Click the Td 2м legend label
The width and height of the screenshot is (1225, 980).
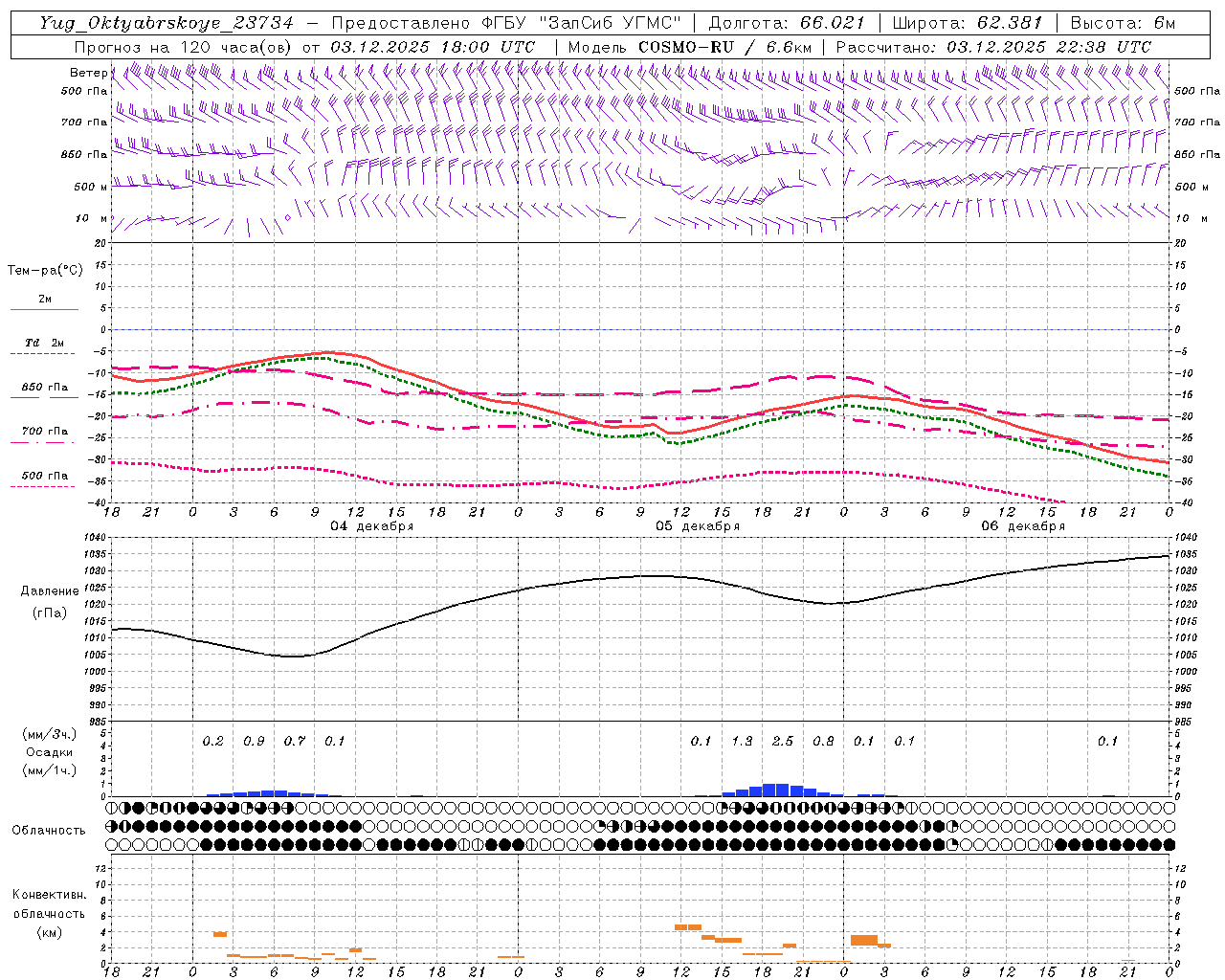pos(45,343)
